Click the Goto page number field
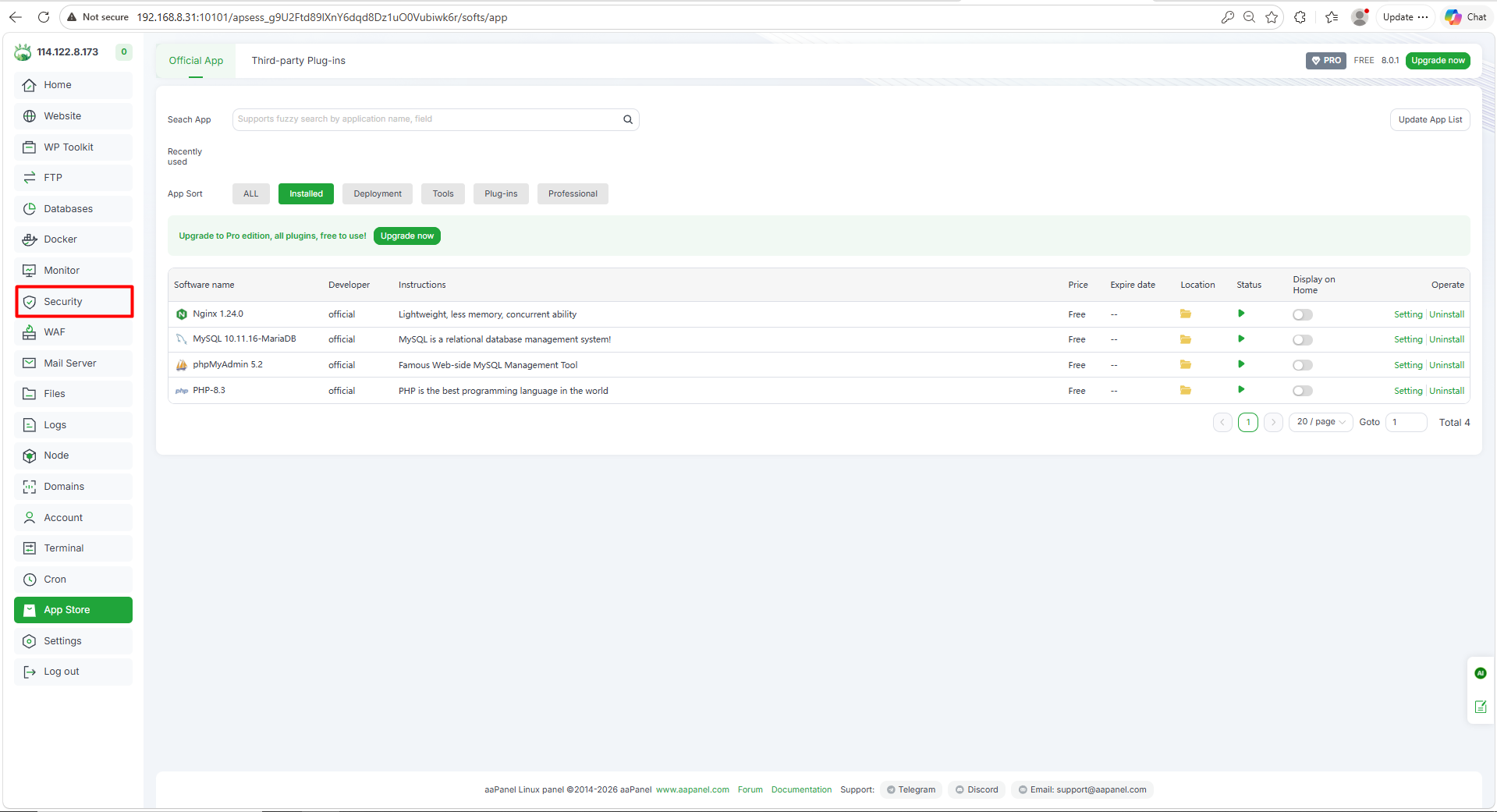This screenshot has width=1497, height=812. click(x=1406, y=422)
